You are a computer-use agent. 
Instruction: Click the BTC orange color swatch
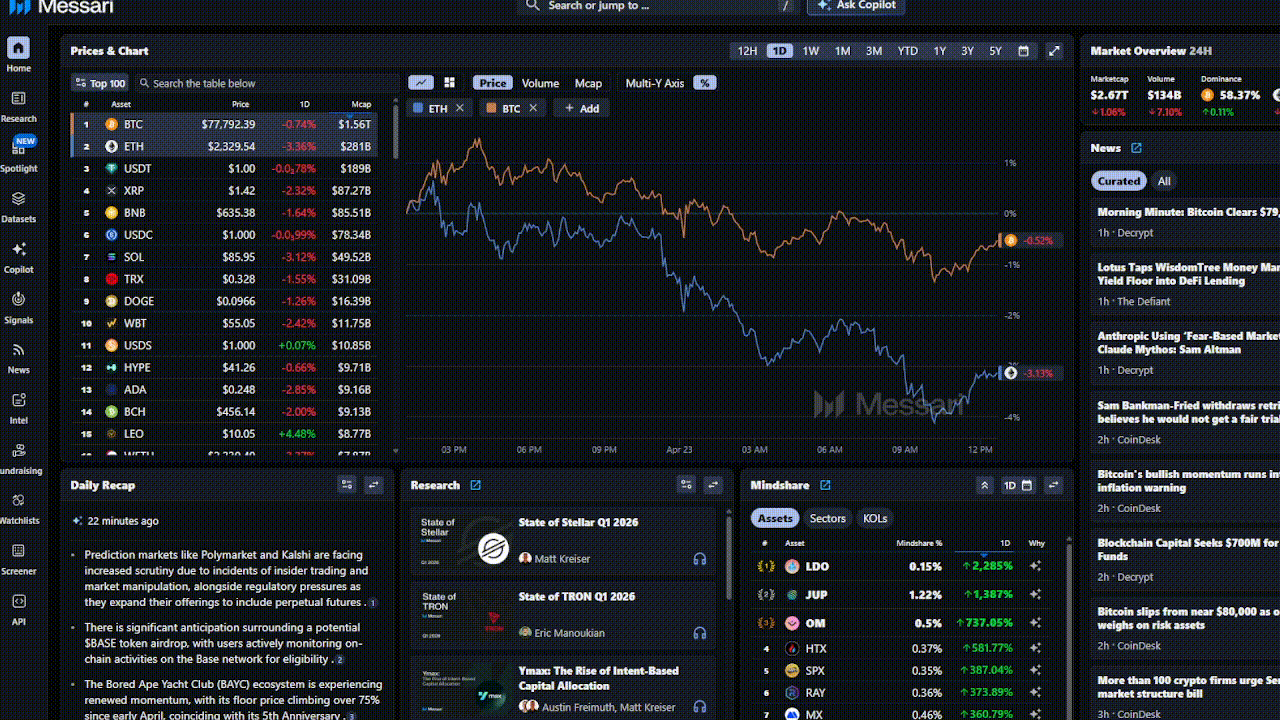(492, 108)
